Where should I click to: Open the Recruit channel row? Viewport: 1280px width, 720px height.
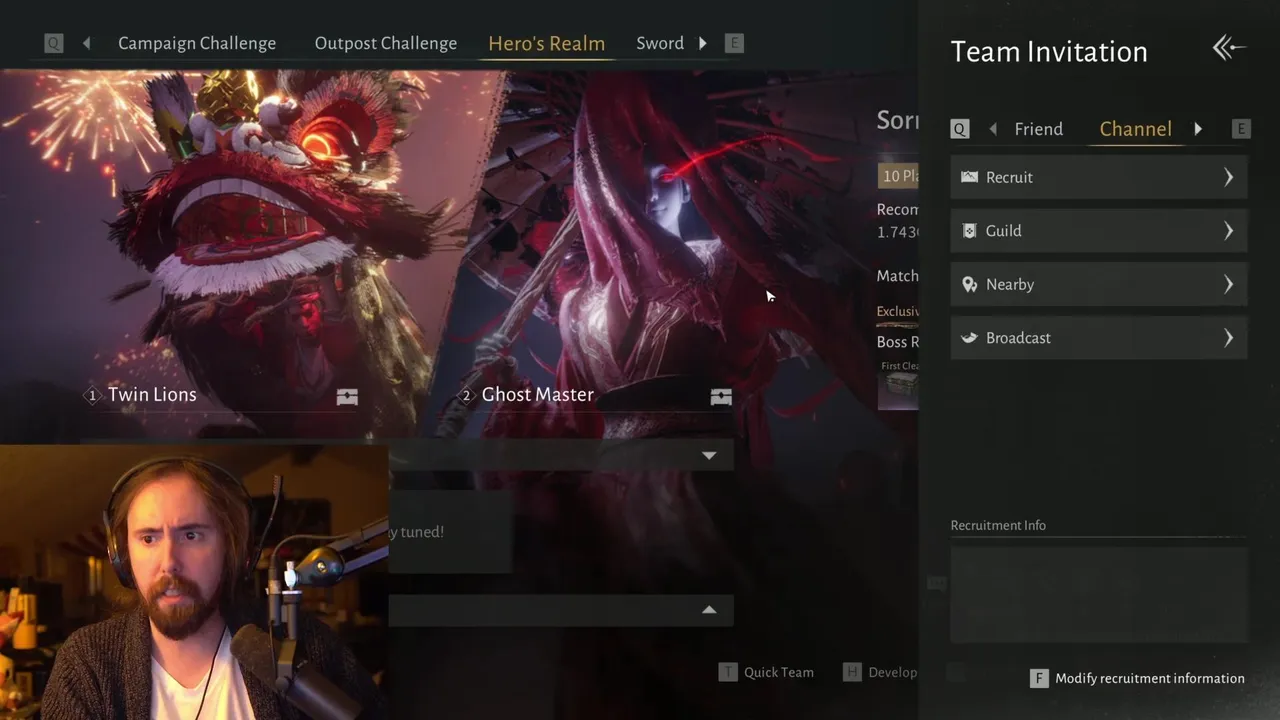[x=1098, y=177]
